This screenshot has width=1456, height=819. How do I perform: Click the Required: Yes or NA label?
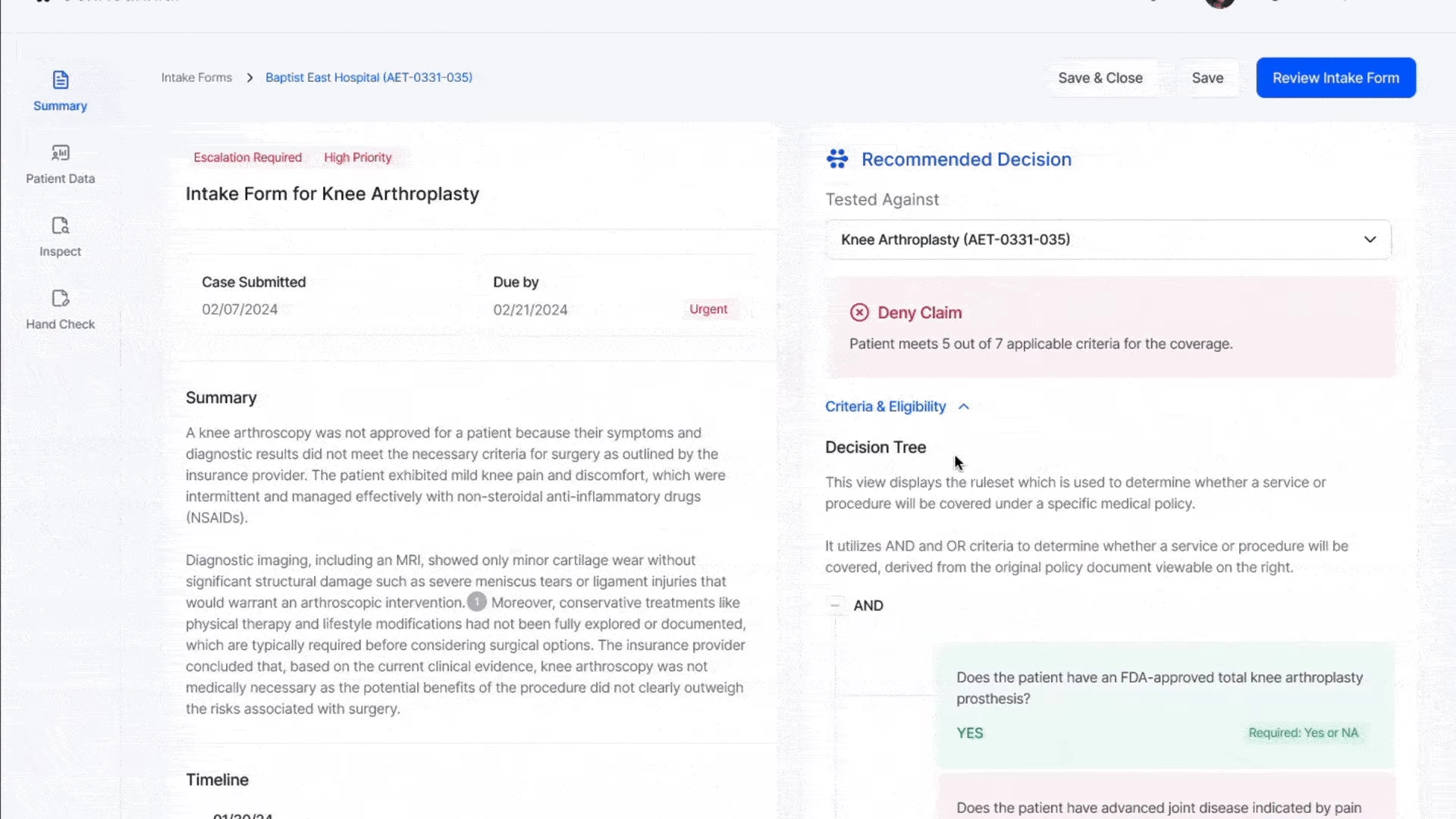click(x=1303, y=733)
